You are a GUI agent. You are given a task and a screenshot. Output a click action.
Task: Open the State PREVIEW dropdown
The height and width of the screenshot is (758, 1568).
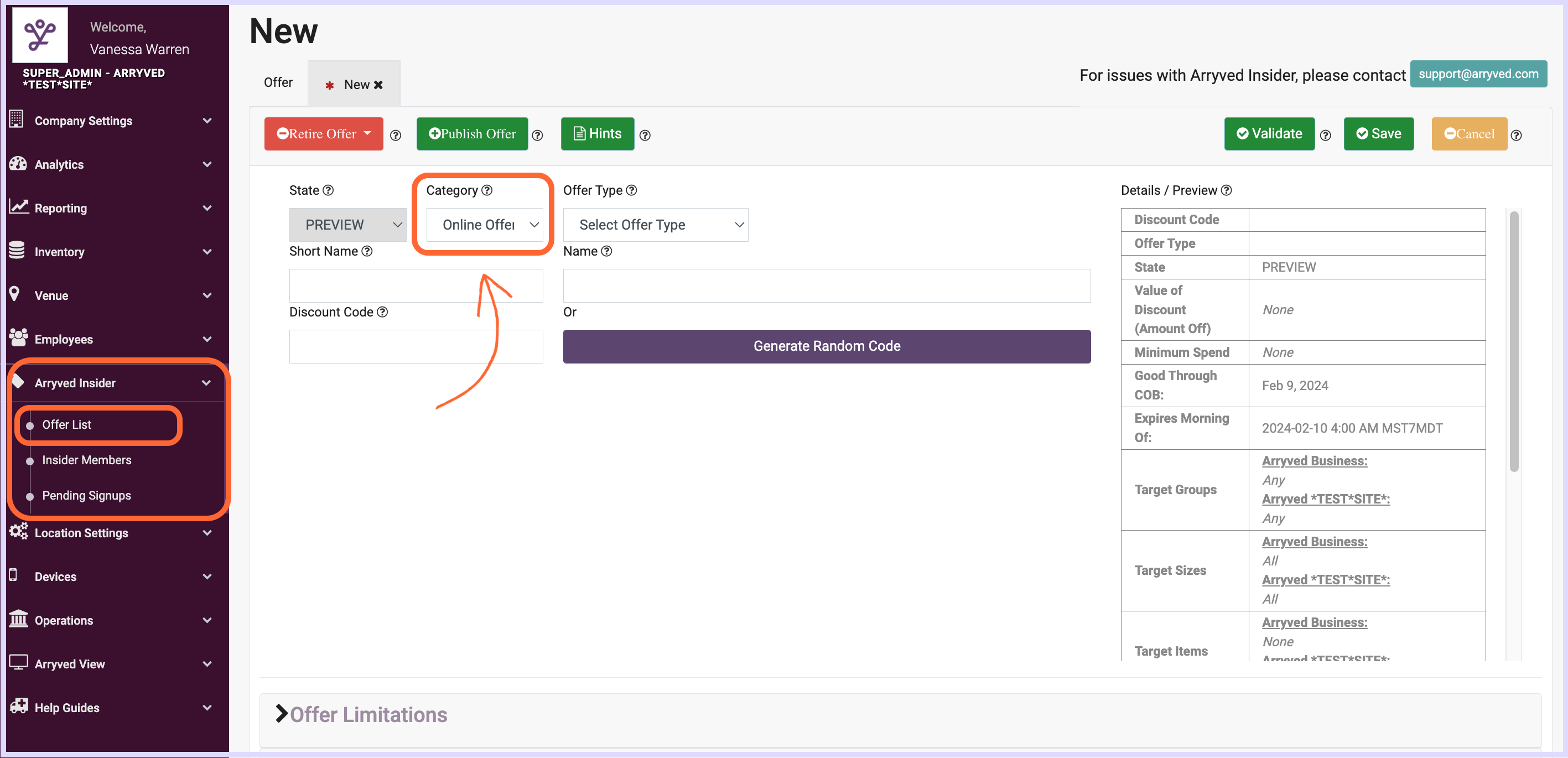click(347, 225)
